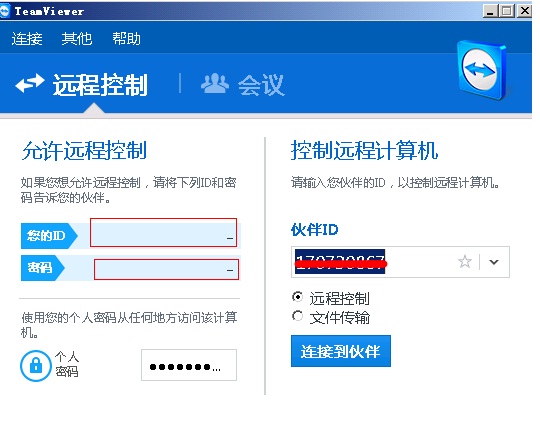
Task: Select the 远程控制 radio option
Action: (298, 297)
